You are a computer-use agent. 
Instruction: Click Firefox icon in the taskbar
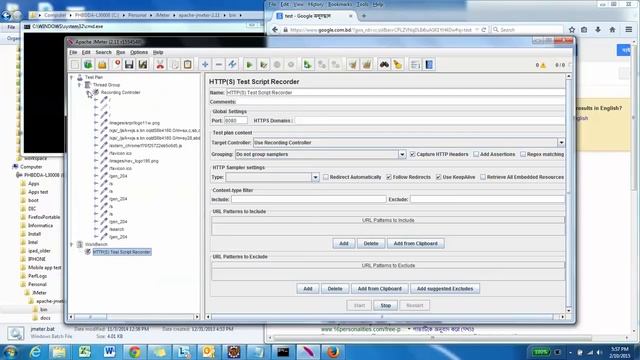point(333,352)
